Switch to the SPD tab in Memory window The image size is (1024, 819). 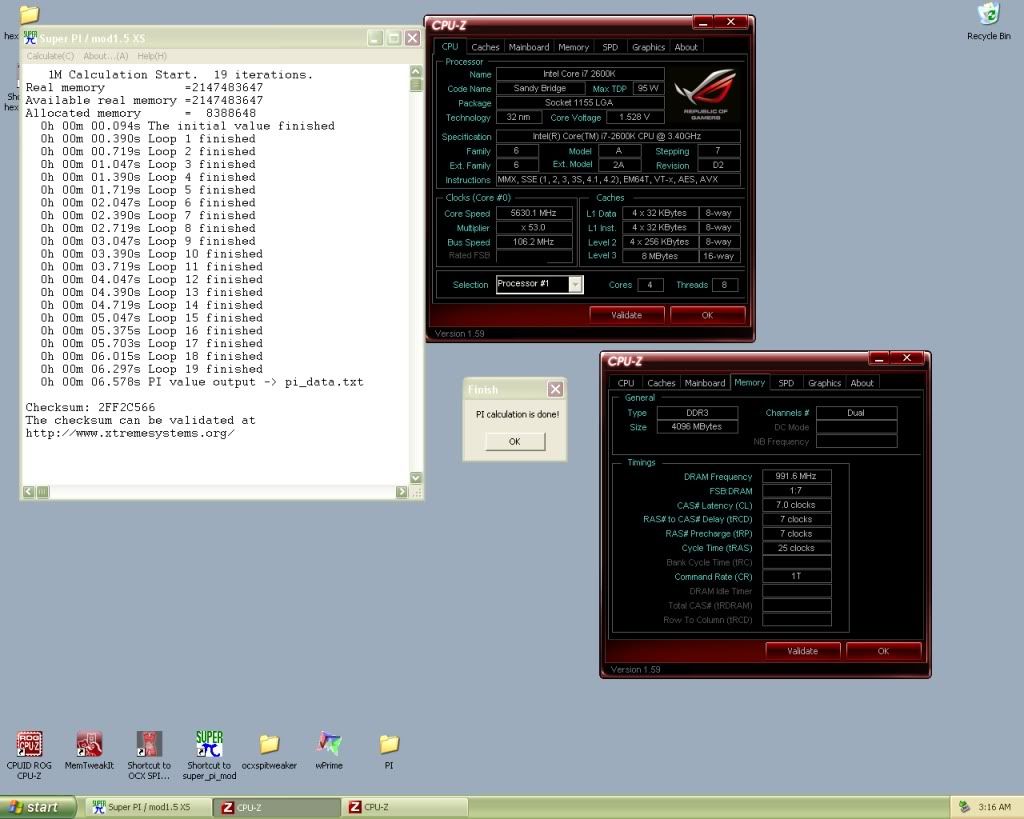coord(786,383)
